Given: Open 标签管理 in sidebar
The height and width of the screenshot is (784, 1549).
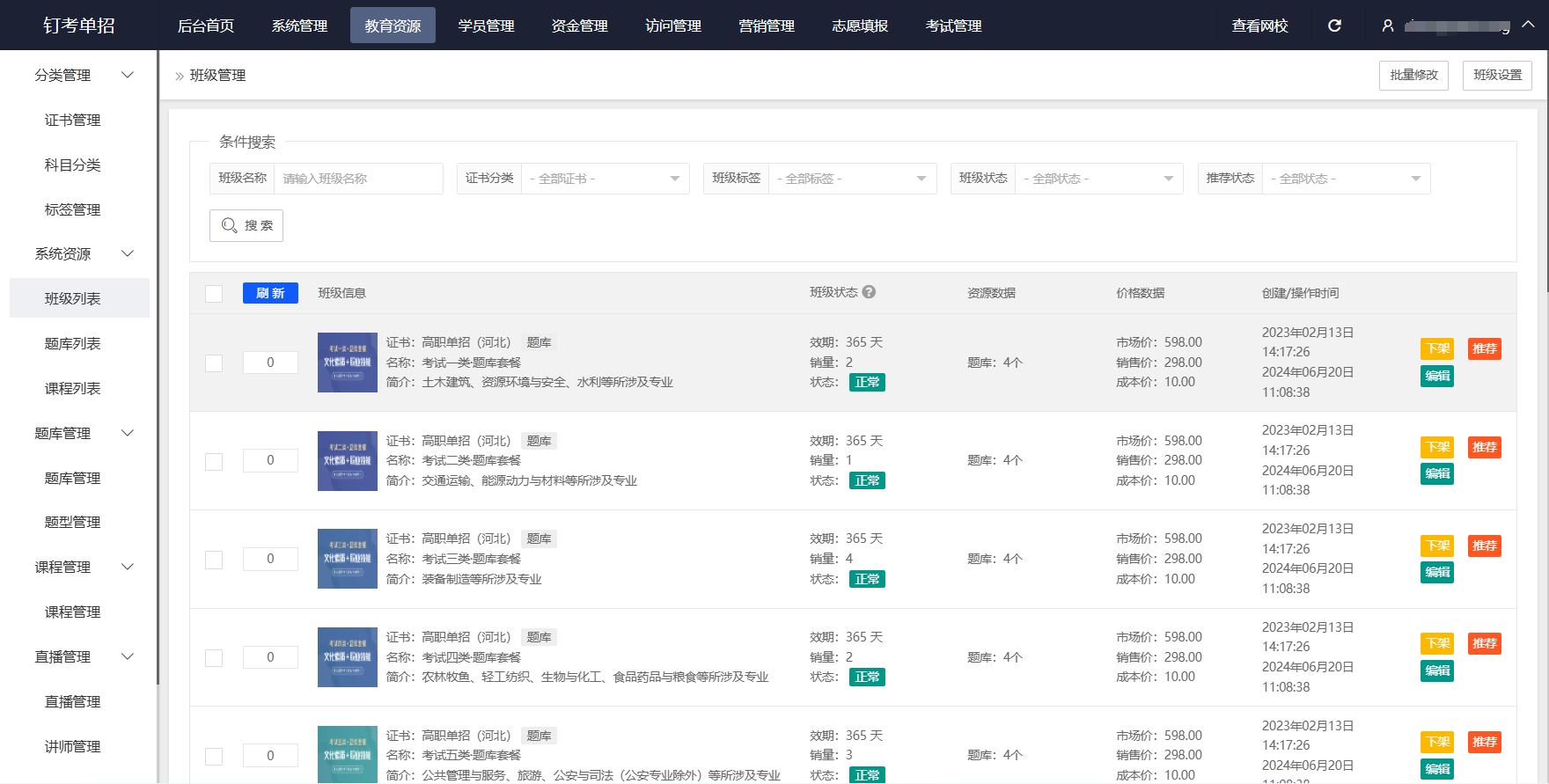Looking at the screenshot, I should [72, 210].
